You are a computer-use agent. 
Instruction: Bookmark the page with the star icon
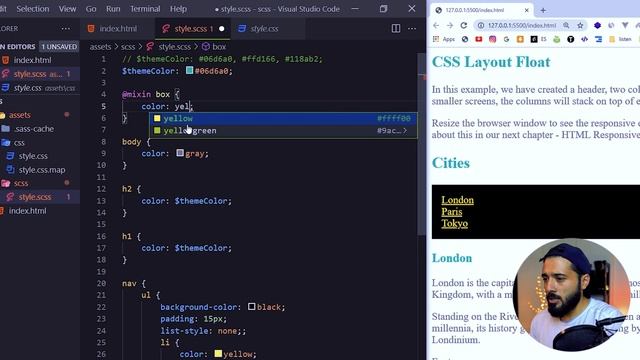click(580, 25)
